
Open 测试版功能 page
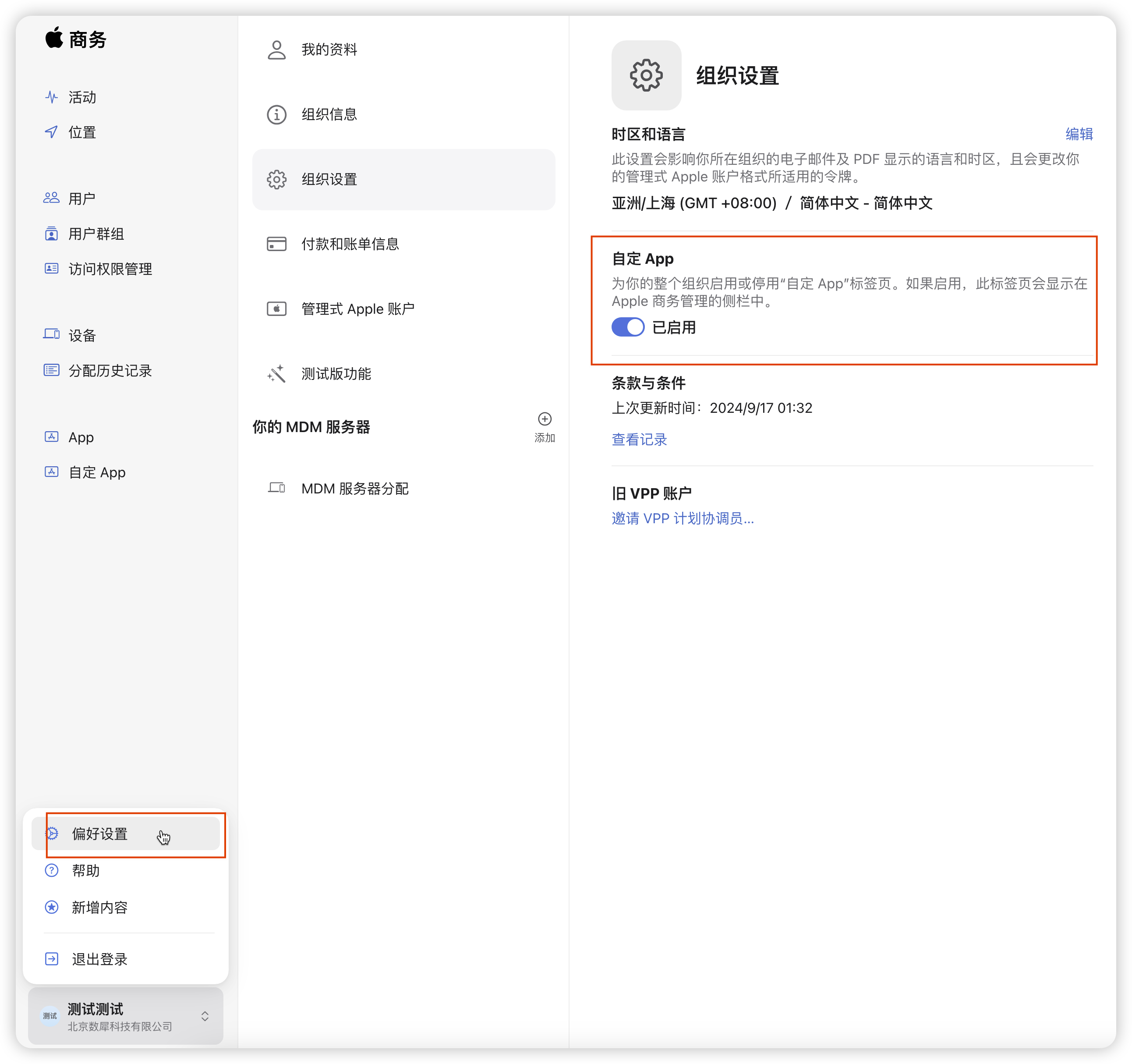point(404,374)
